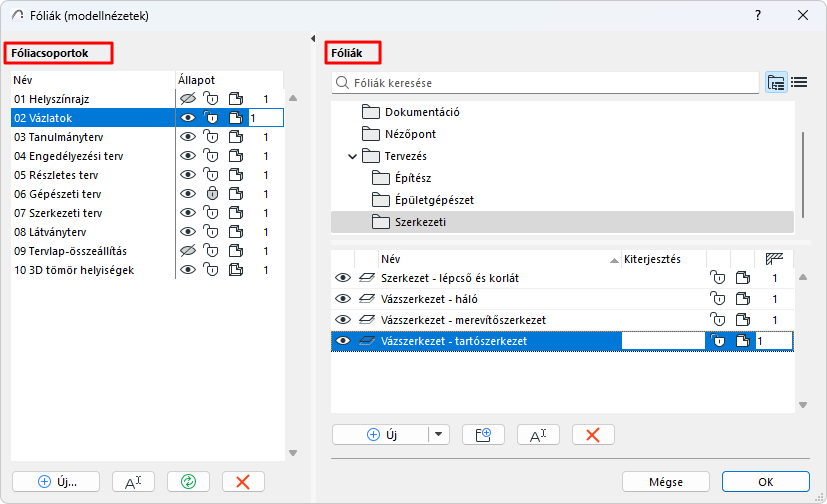Toggle visibility of 09 Tervlap-összeállítás
The image size is (827, 504).
(187, 251)
